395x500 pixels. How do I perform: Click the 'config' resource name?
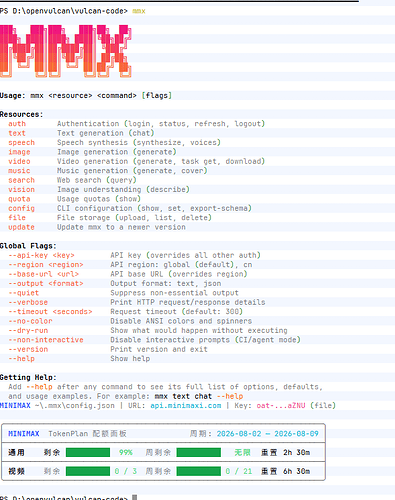[x=21, y=208]
